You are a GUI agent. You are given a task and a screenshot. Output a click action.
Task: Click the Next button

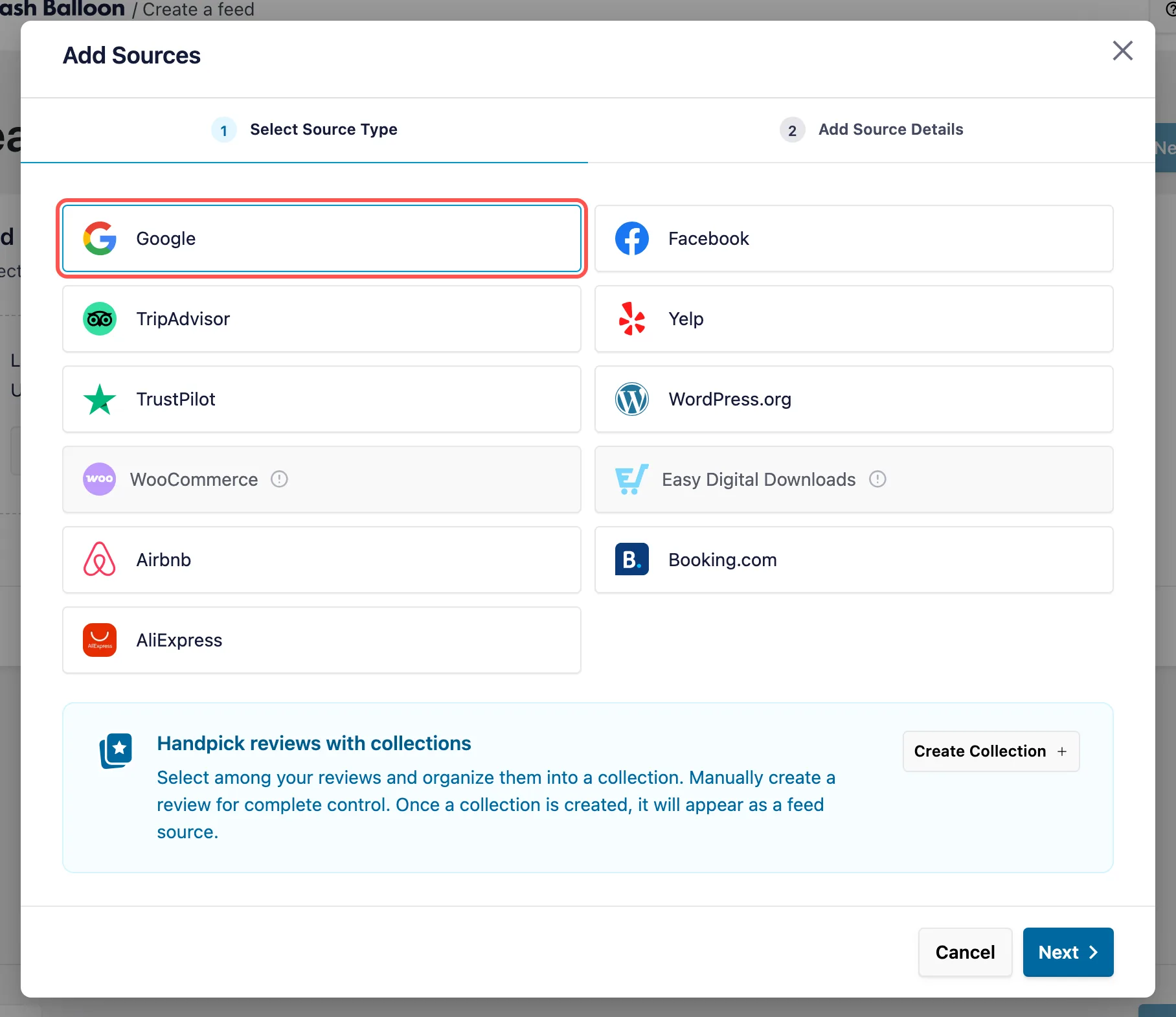point(1069,952)
